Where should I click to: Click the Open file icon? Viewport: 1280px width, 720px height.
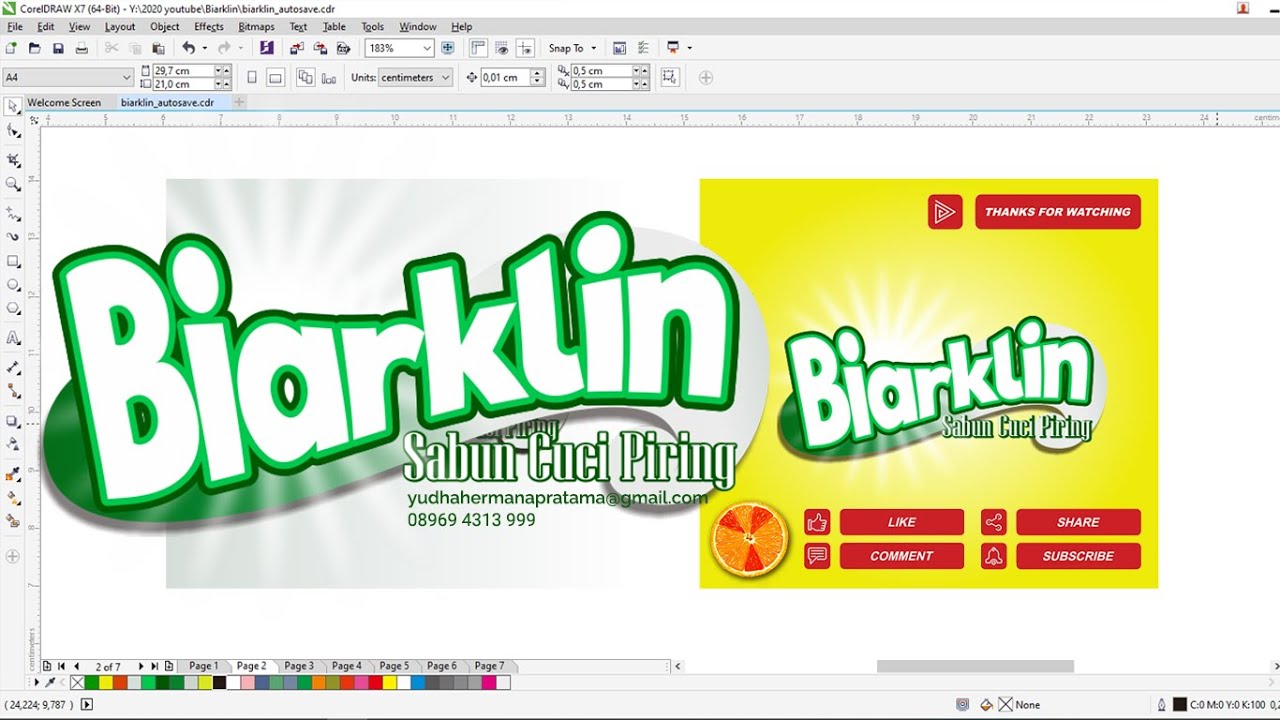point(35,48)
